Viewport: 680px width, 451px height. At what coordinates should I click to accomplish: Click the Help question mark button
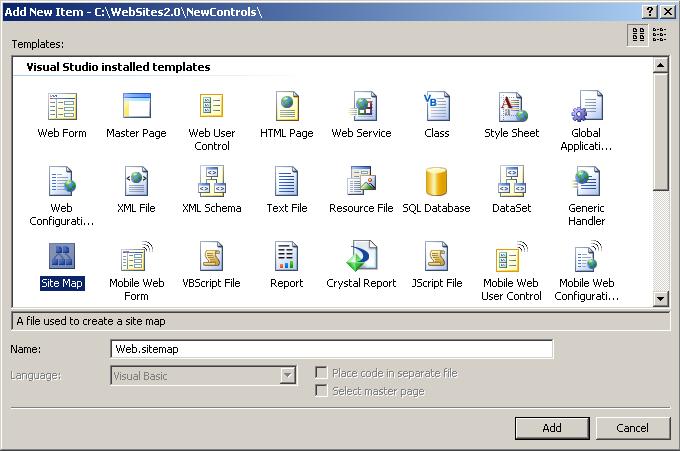tap(649, 12)
